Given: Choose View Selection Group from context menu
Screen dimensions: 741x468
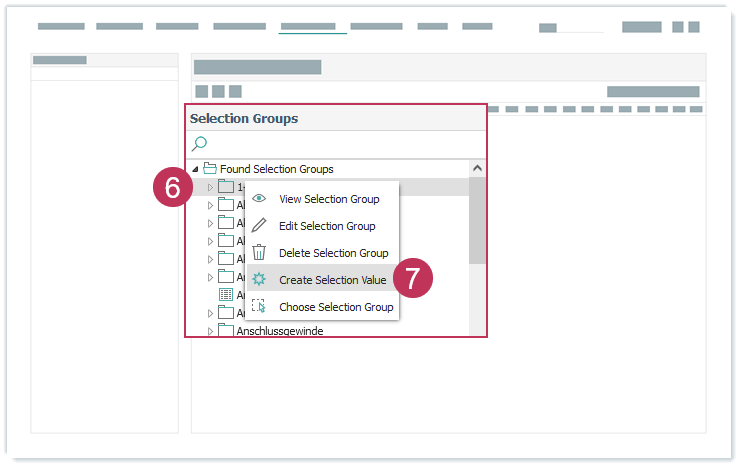Looking at the screenshot, I should coord(328,199).
